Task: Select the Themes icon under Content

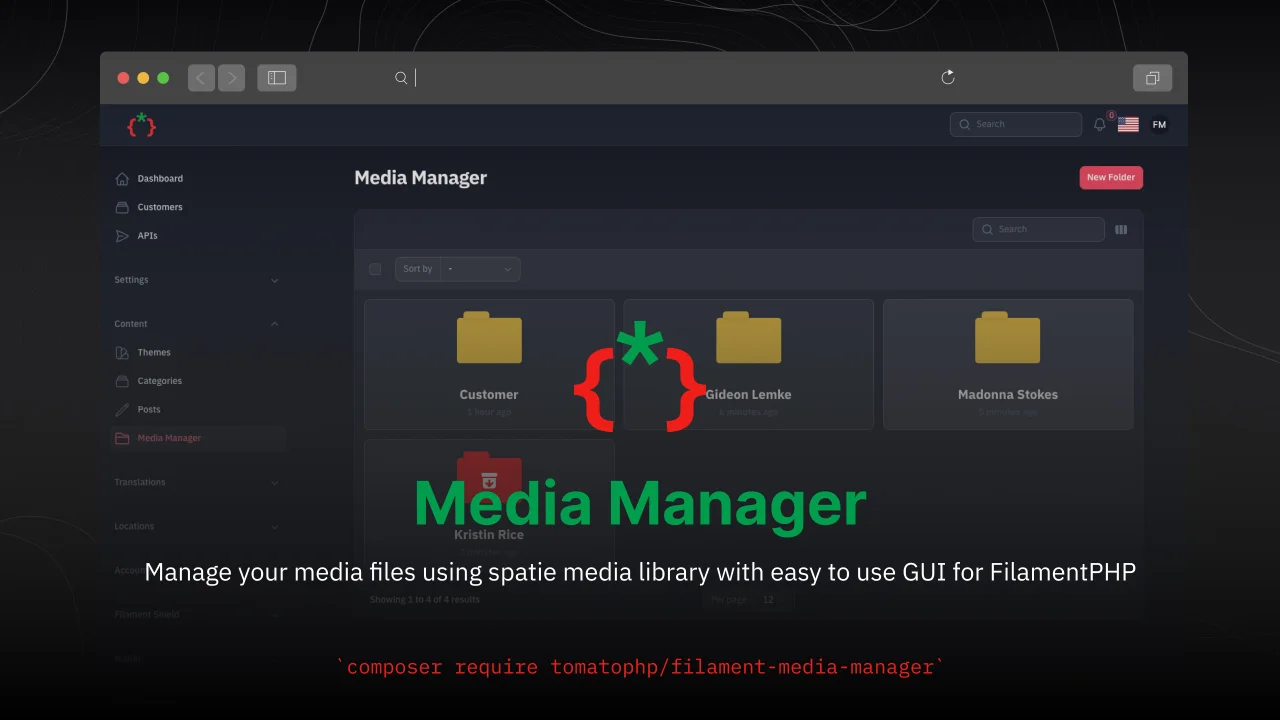Action: [x=120, y=352]
